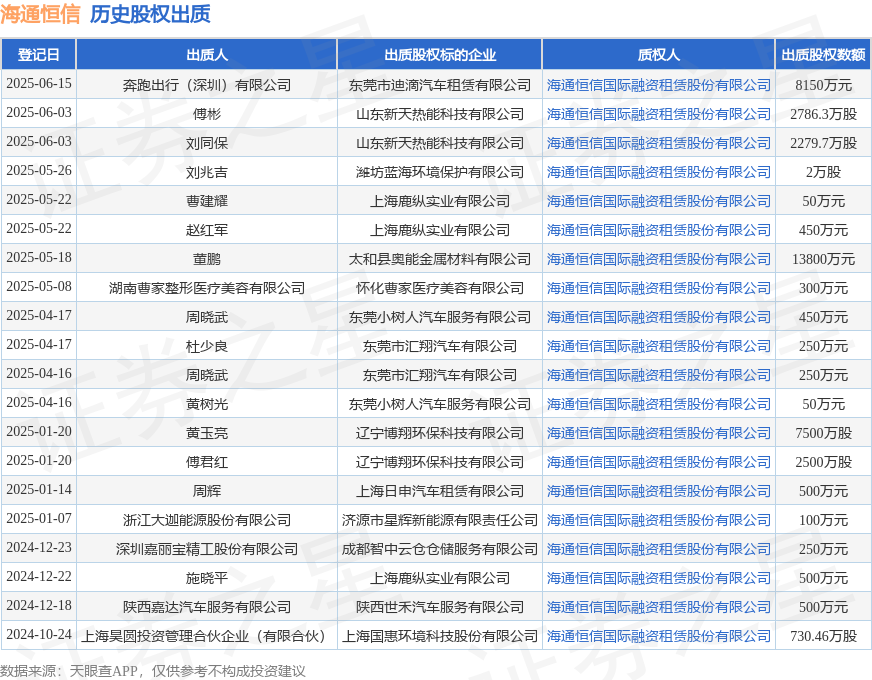Viewport: 872px width, 680px height.
Task: Click the date 2025-05-18
Action: tap(39, 257)
